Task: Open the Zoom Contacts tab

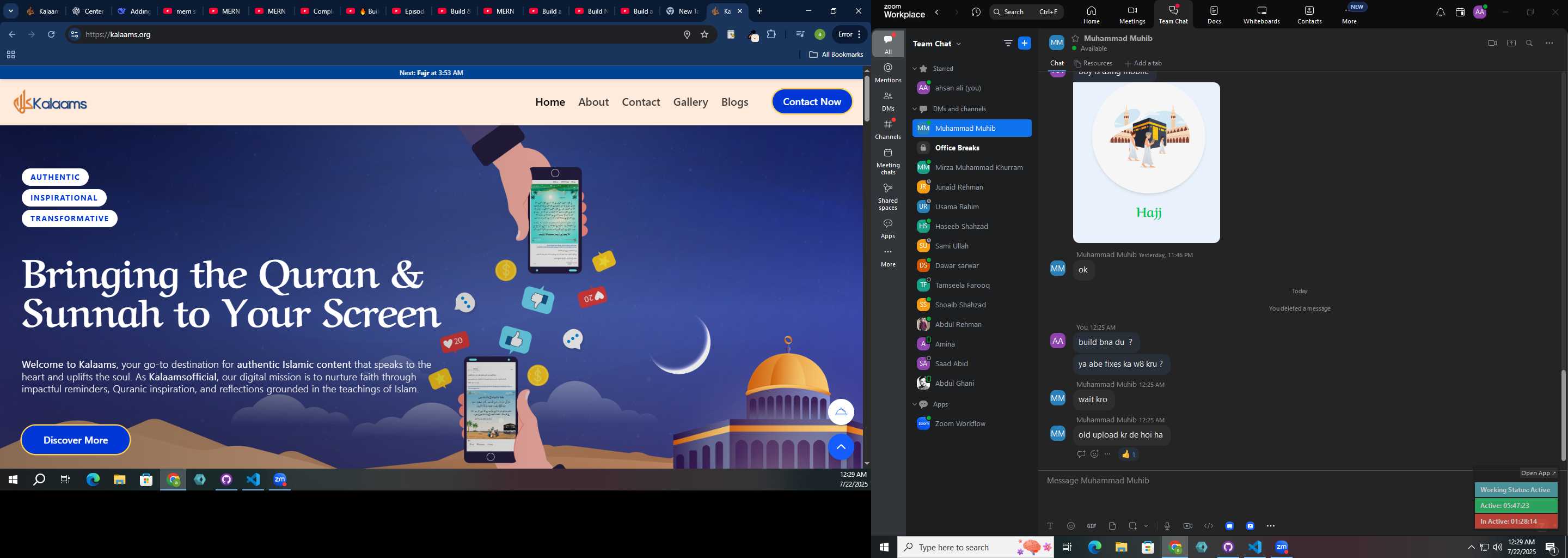Action: 1309,15
